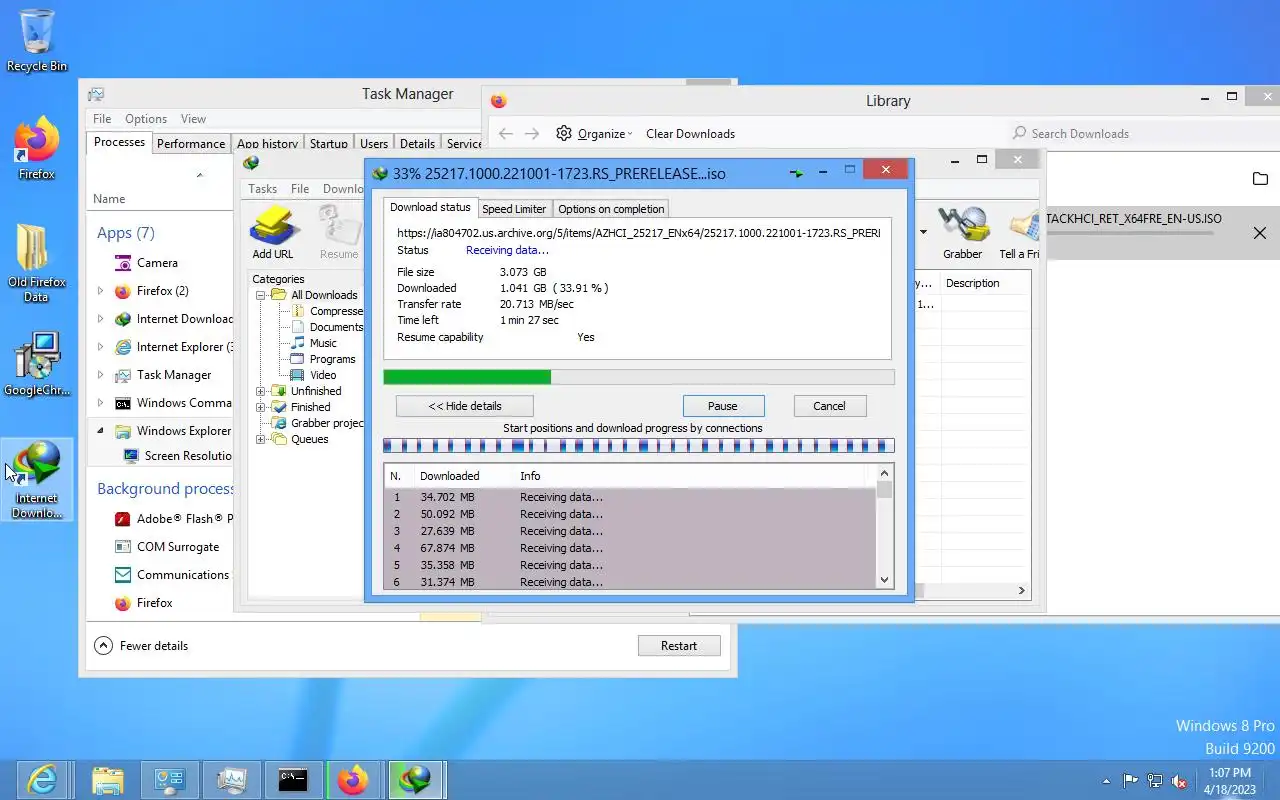This screenshot has width=1280, height=800.
Task: Open File Explorer from the taskbar
Action: tap(107, 780)
